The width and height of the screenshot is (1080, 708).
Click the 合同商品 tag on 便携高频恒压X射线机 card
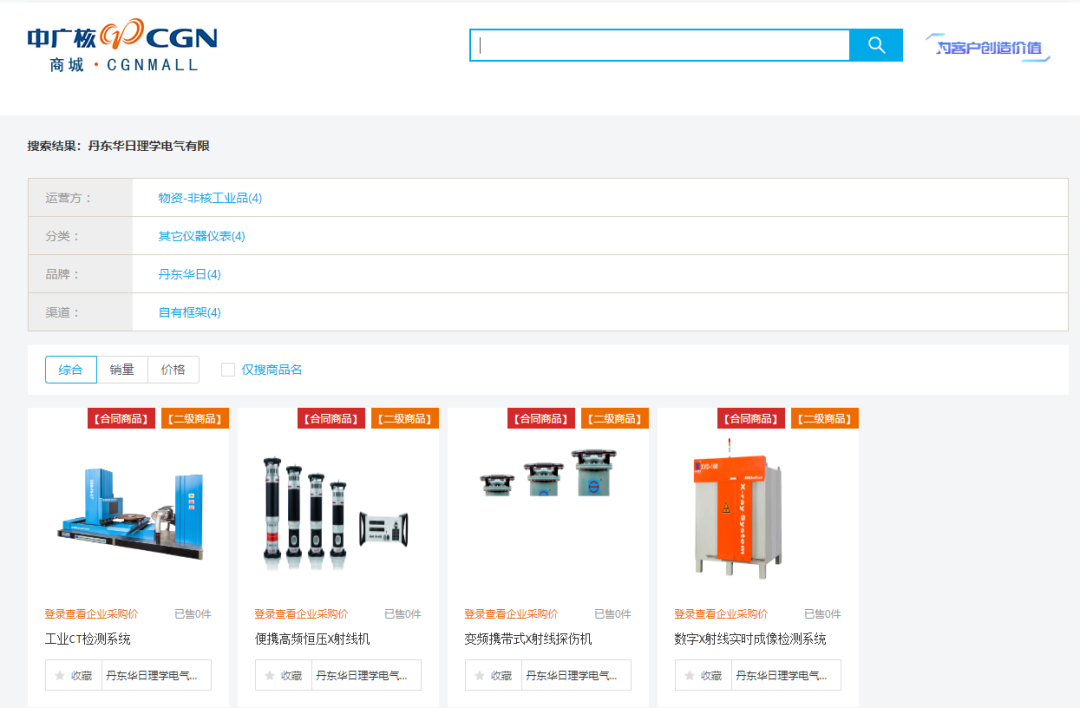[331, 419]
